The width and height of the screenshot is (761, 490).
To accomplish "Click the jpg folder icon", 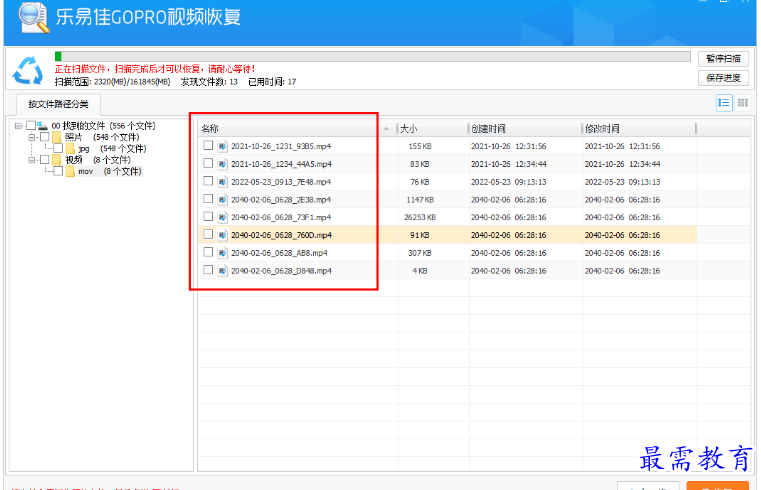I will [x=70, y=148].
